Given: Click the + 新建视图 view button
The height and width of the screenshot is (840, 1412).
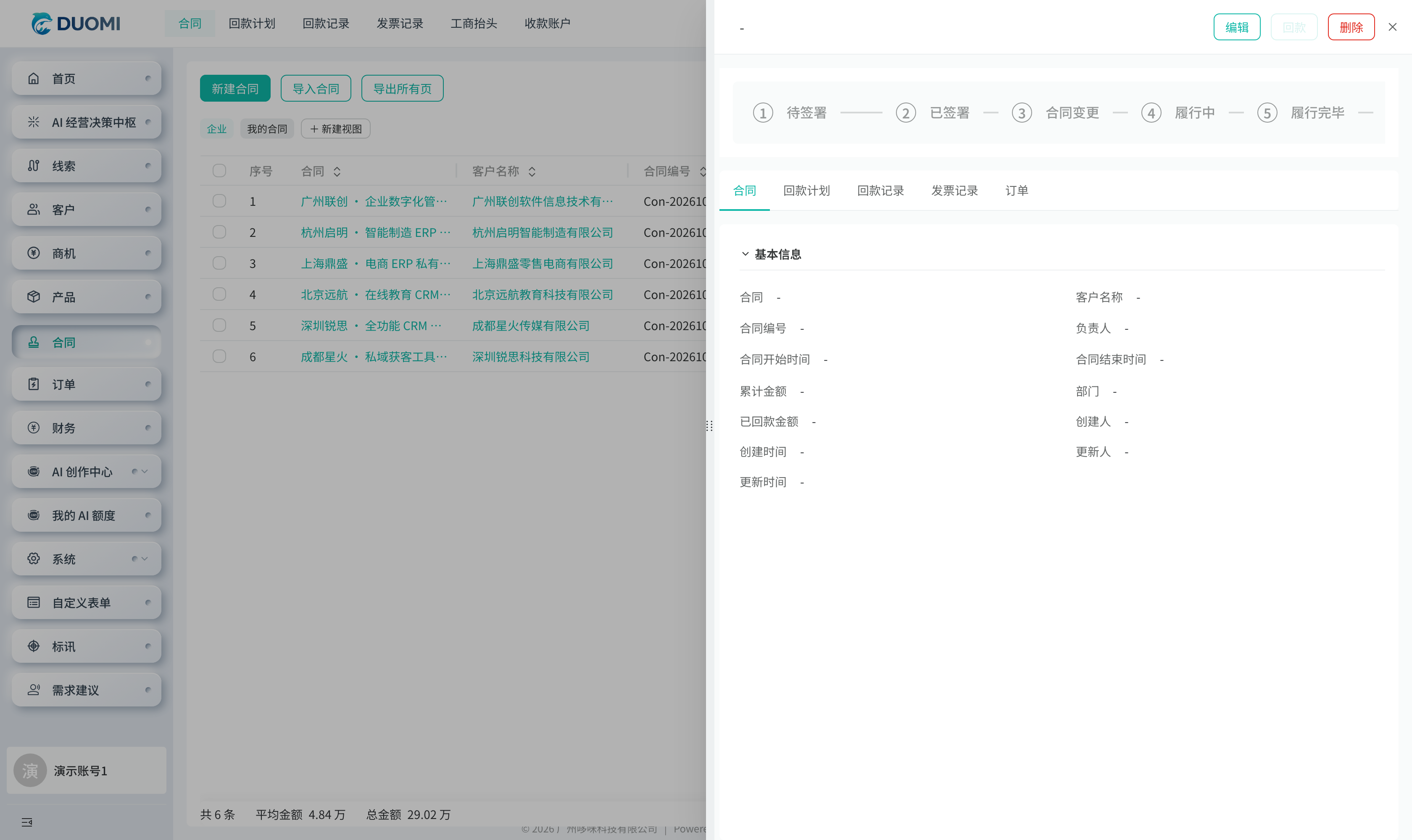Looking at the screenshot, I should [335, 129].
